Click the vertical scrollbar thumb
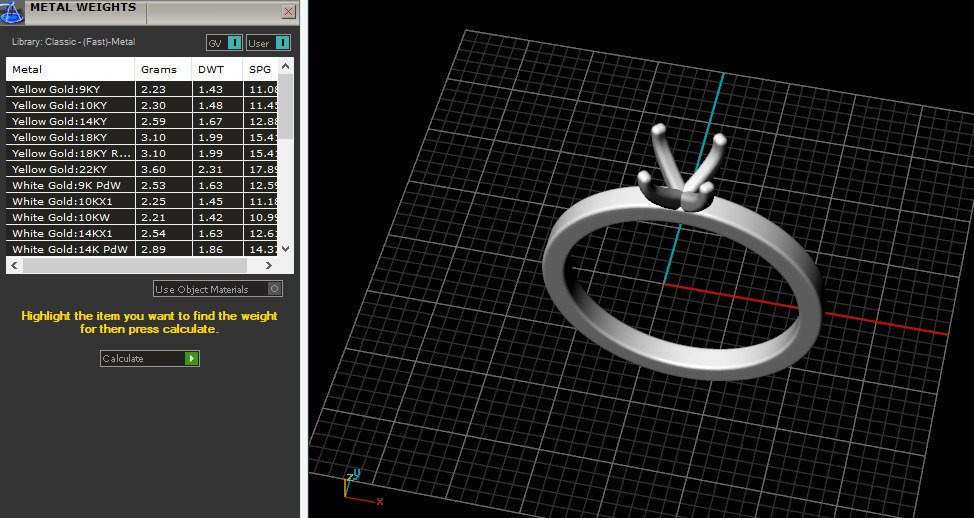974x518 pixels. point(285,106)
